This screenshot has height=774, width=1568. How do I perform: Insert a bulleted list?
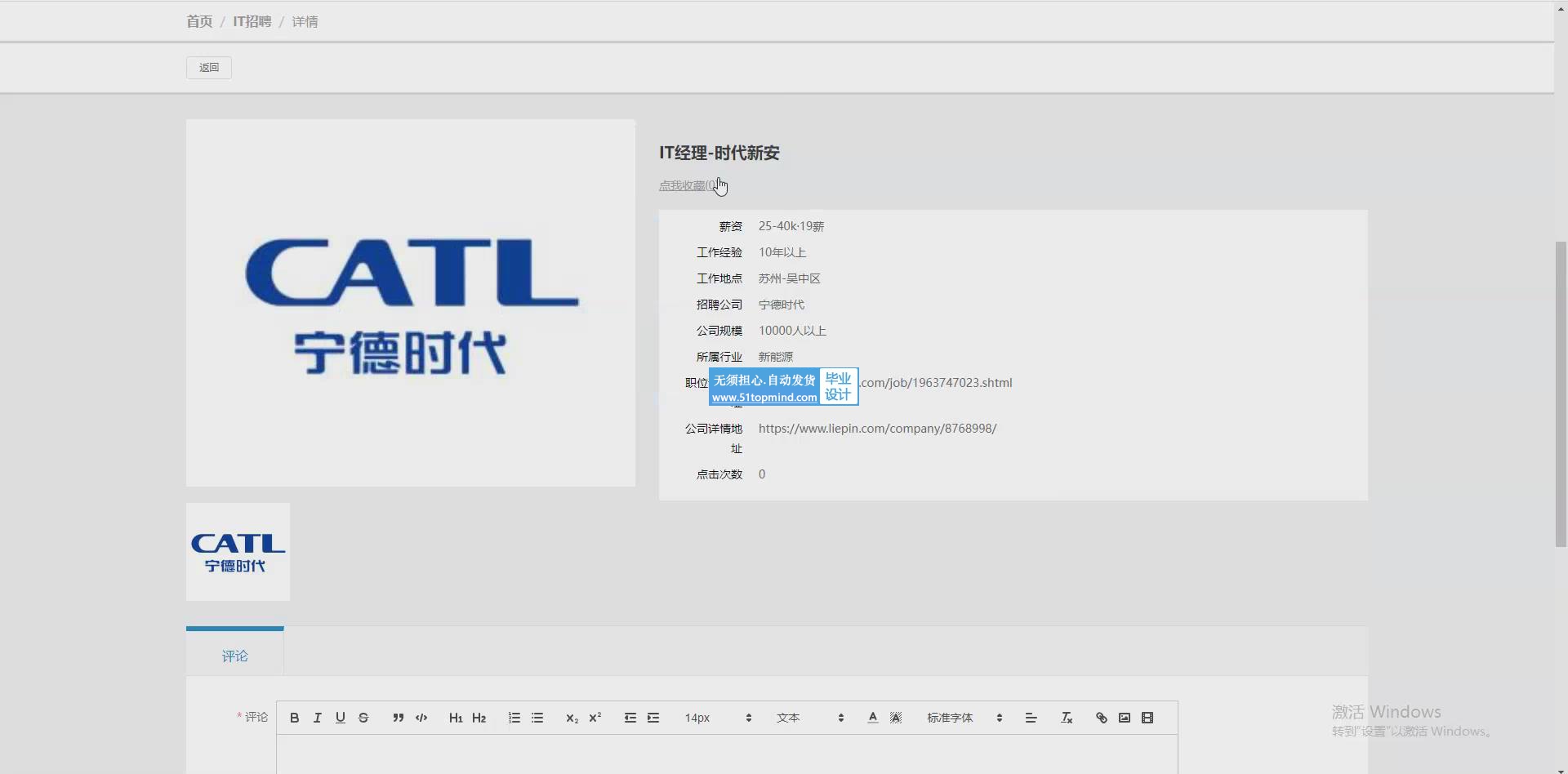(x=537, y=718)
